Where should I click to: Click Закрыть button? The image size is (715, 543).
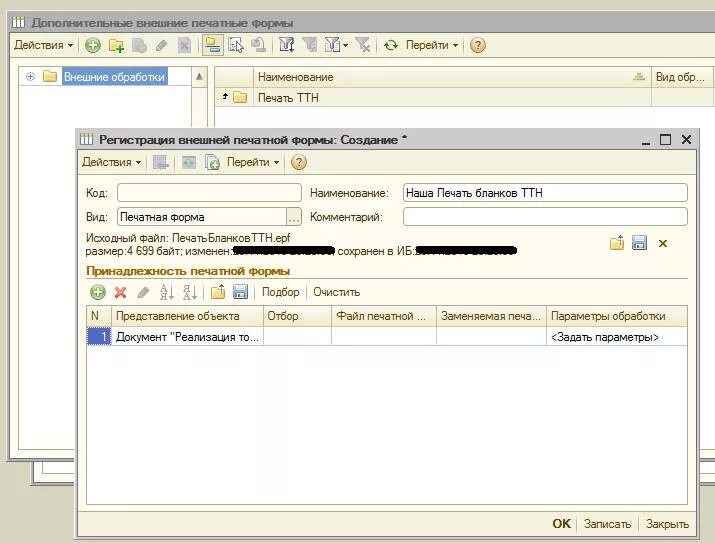coord(667,524)
